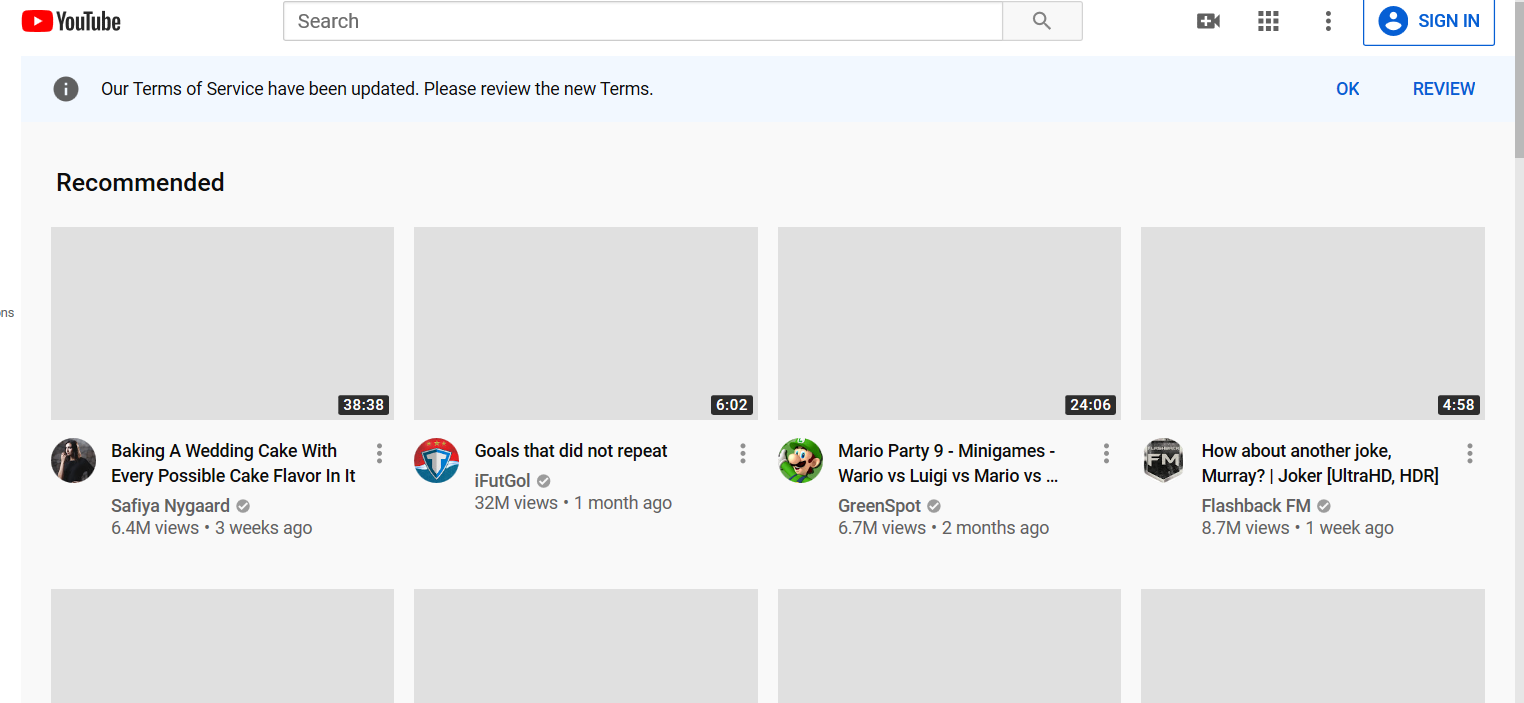Image resolution: width=1524 pixels, height=703 pixels.
Task: Click the 38:38 video thumbnail
Action: pos(222,323)
